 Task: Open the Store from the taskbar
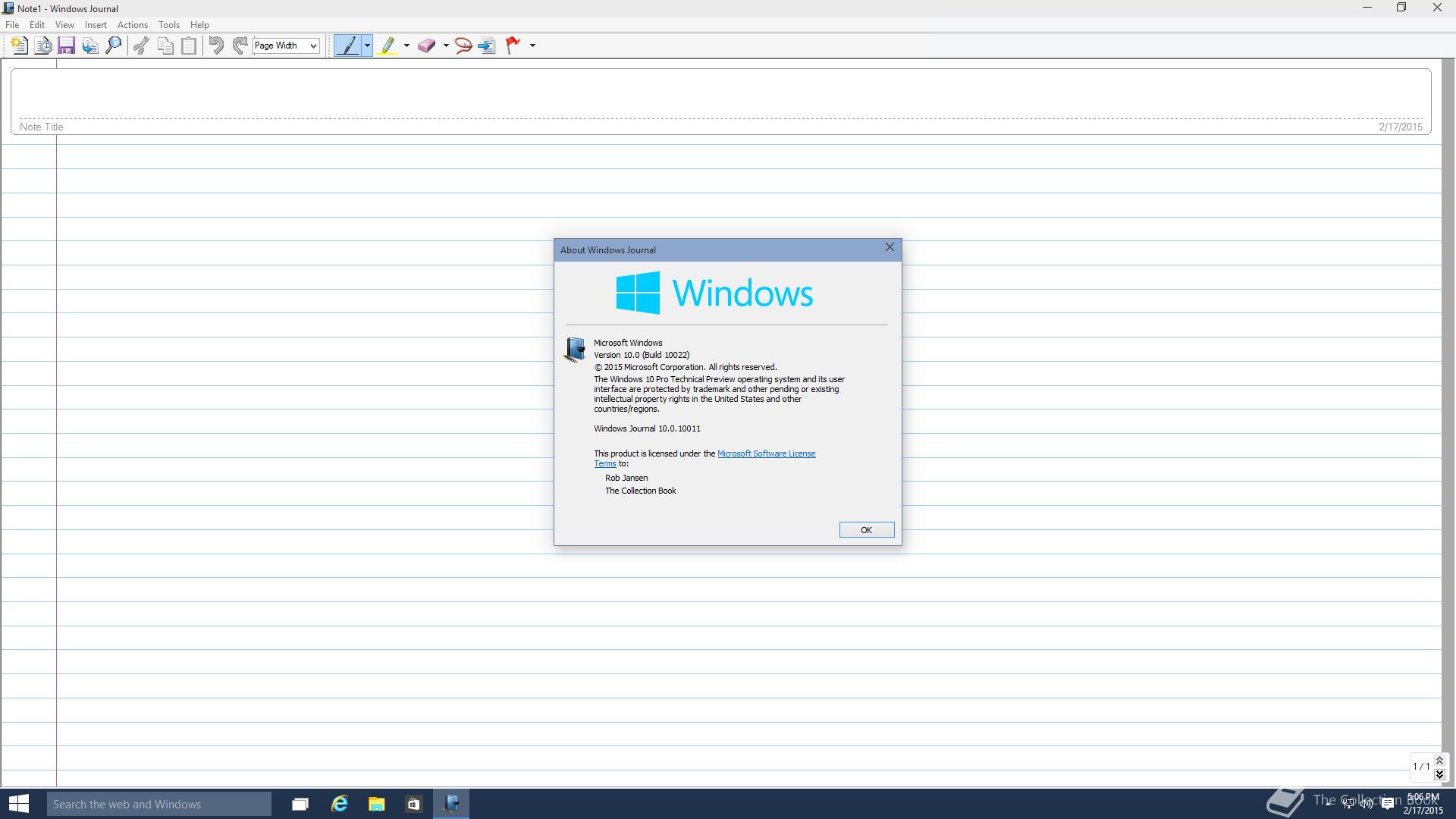coord(413,804)
